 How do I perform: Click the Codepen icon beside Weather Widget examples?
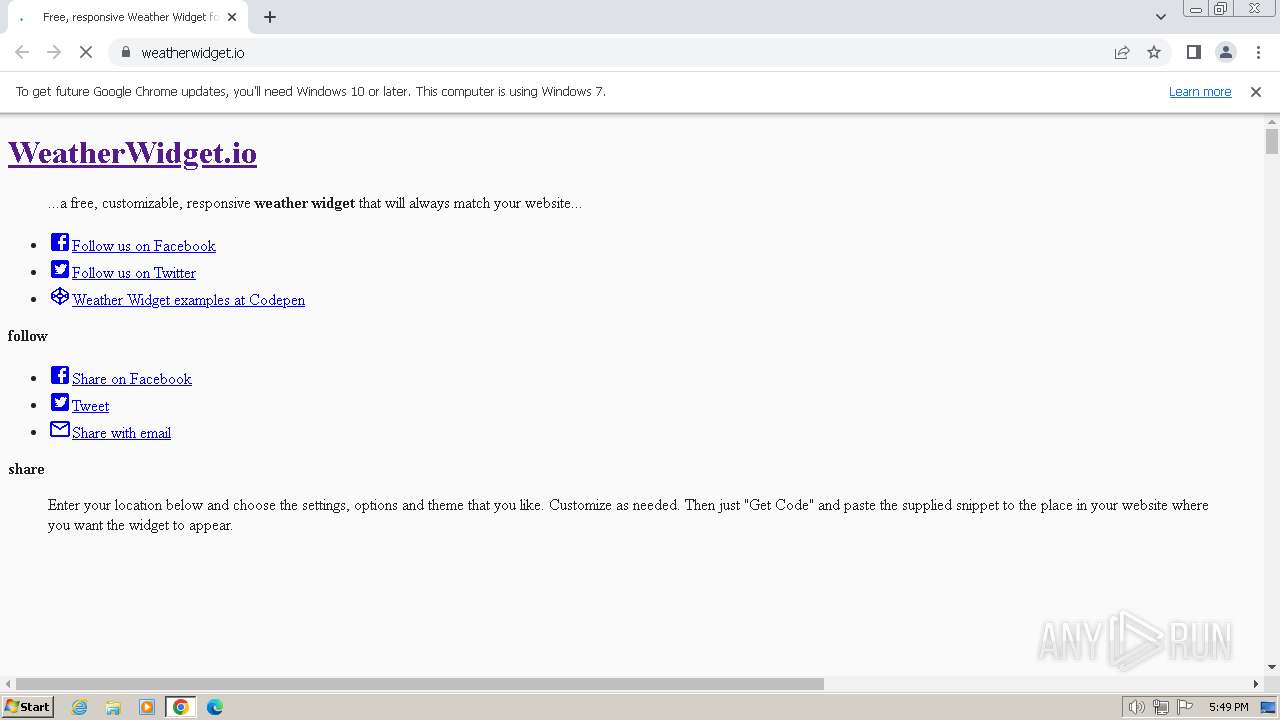tap(60, 297)
